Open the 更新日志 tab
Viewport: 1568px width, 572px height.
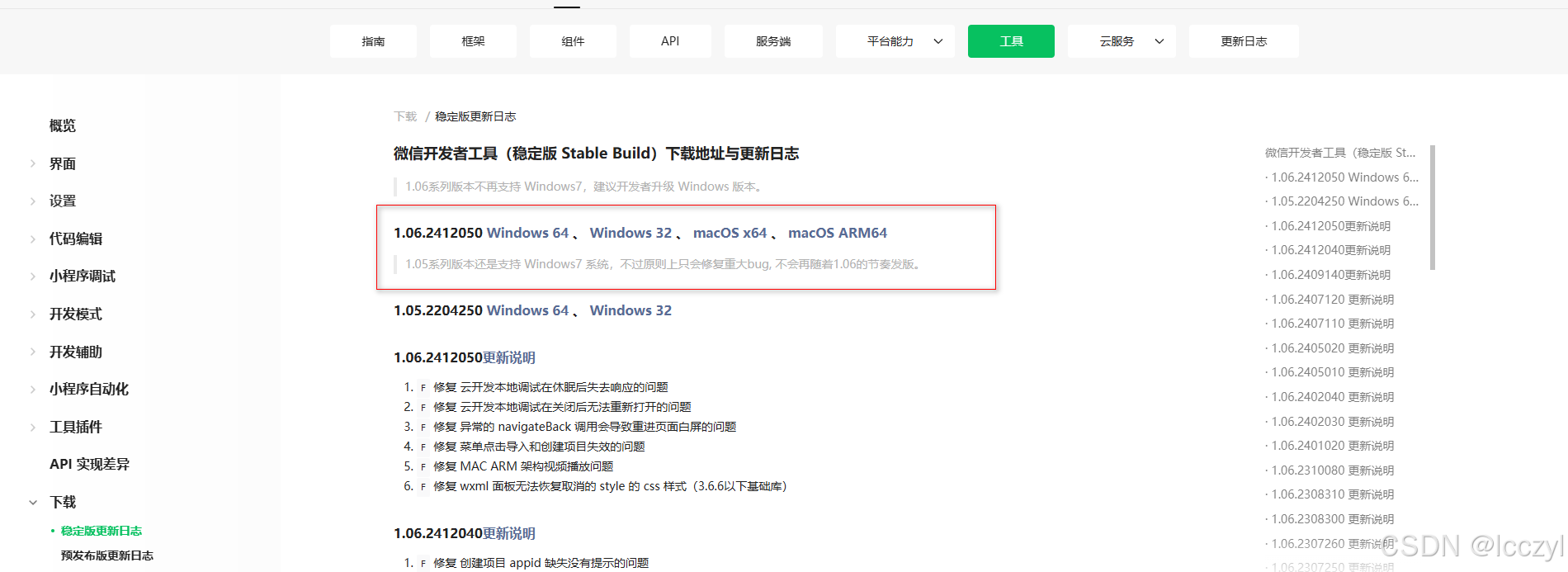(1244, 41)
